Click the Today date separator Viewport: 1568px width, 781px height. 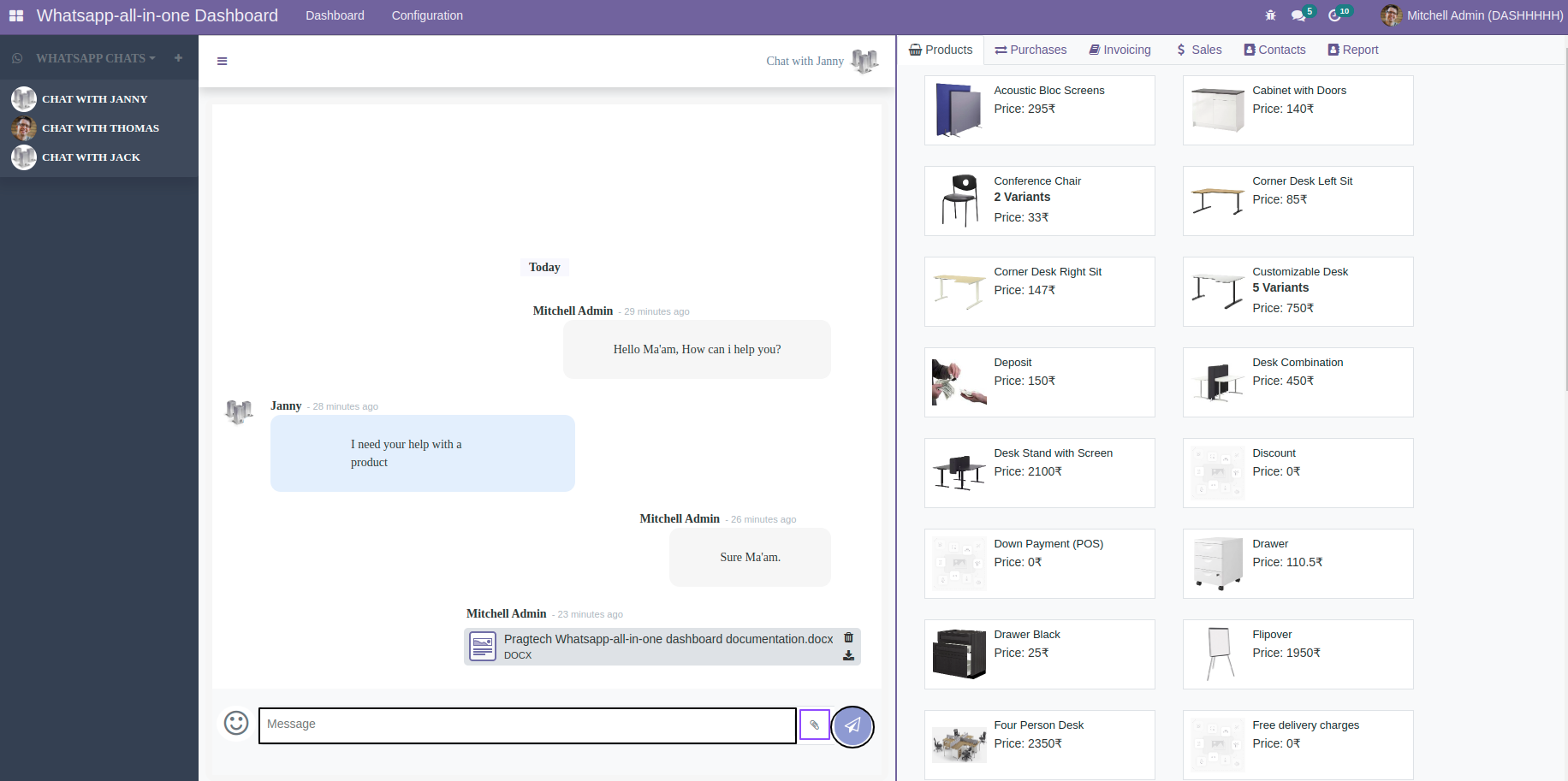click(544, 267)
